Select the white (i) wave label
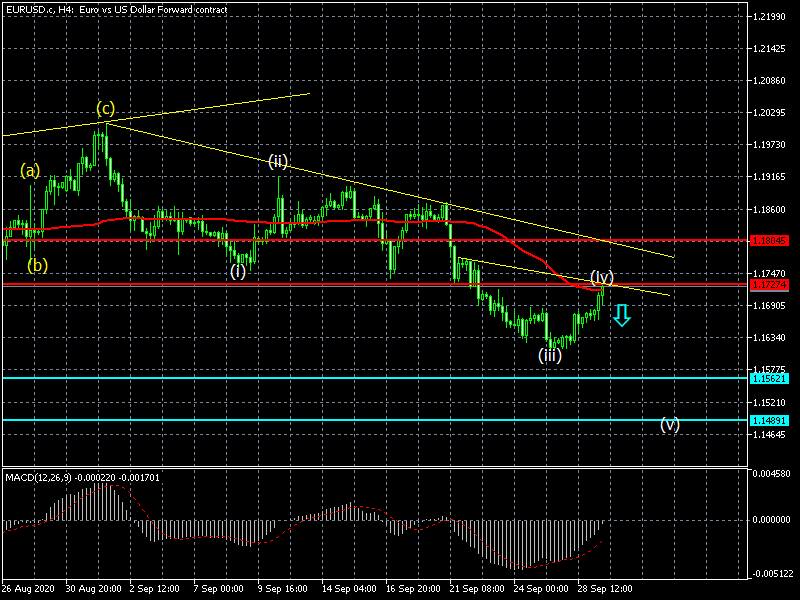This screenshot has height=600, width=800. tap(237, 270)
